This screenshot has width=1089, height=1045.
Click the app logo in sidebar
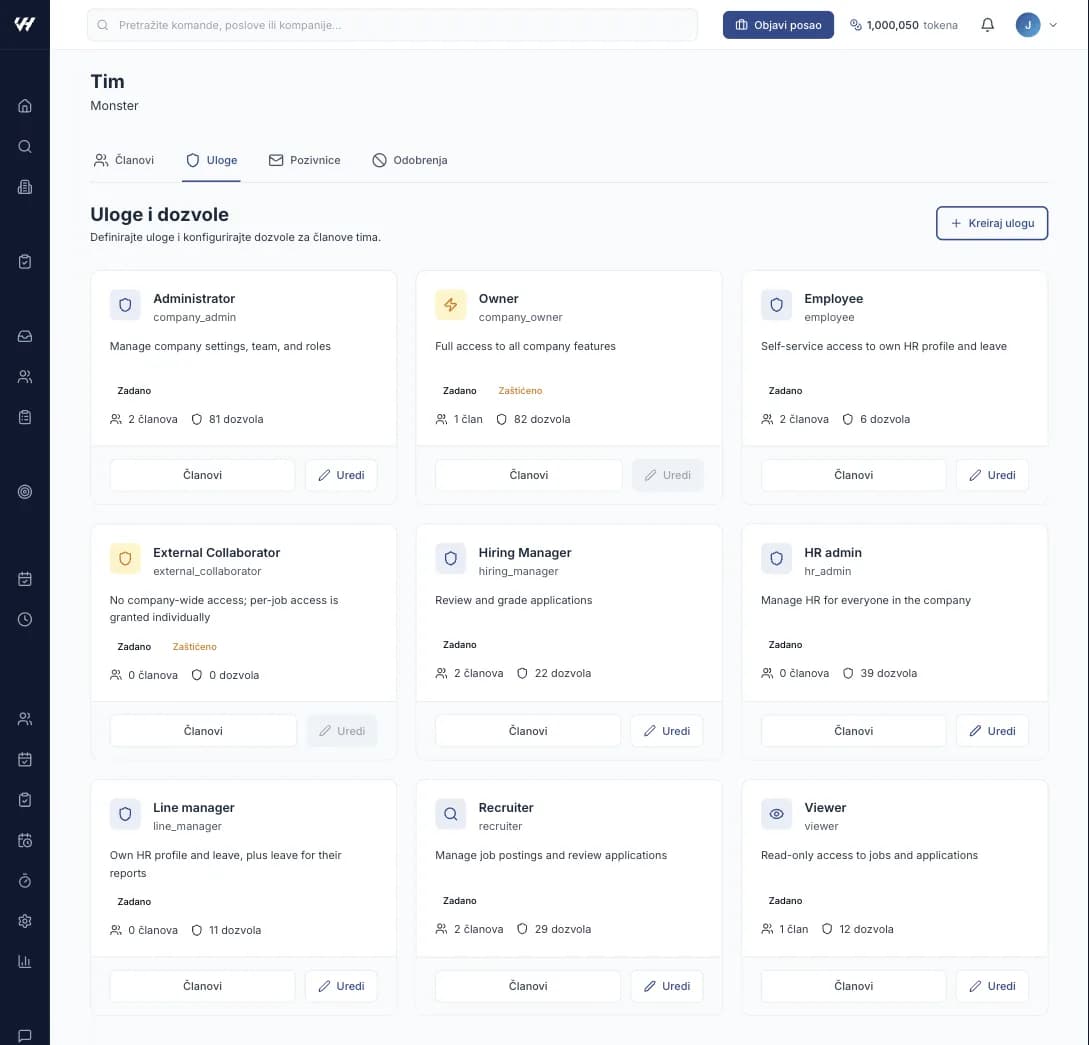(x=24, y=24)
